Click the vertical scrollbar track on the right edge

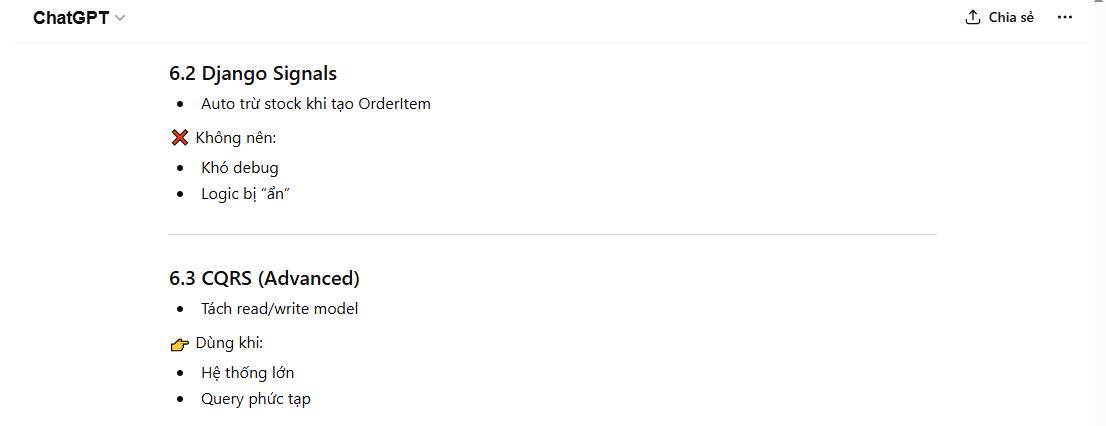tap(1098, 220)
